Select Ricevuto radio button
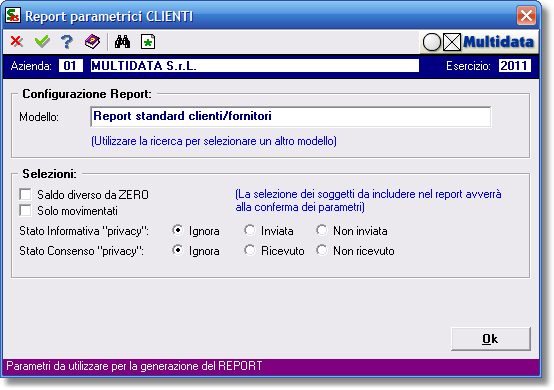 pos(250,250)
